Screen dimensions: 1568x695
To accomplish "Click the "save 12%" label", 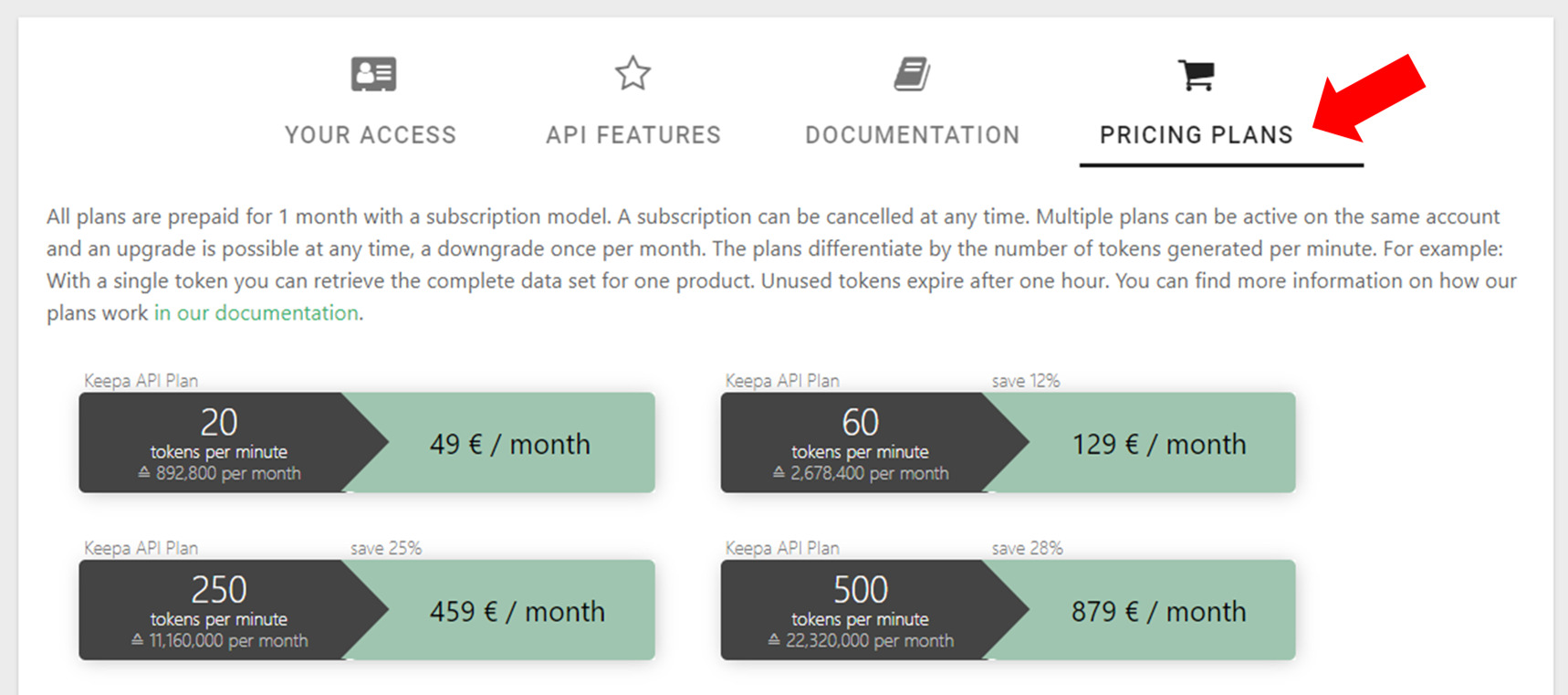I will coord(1026,381).
